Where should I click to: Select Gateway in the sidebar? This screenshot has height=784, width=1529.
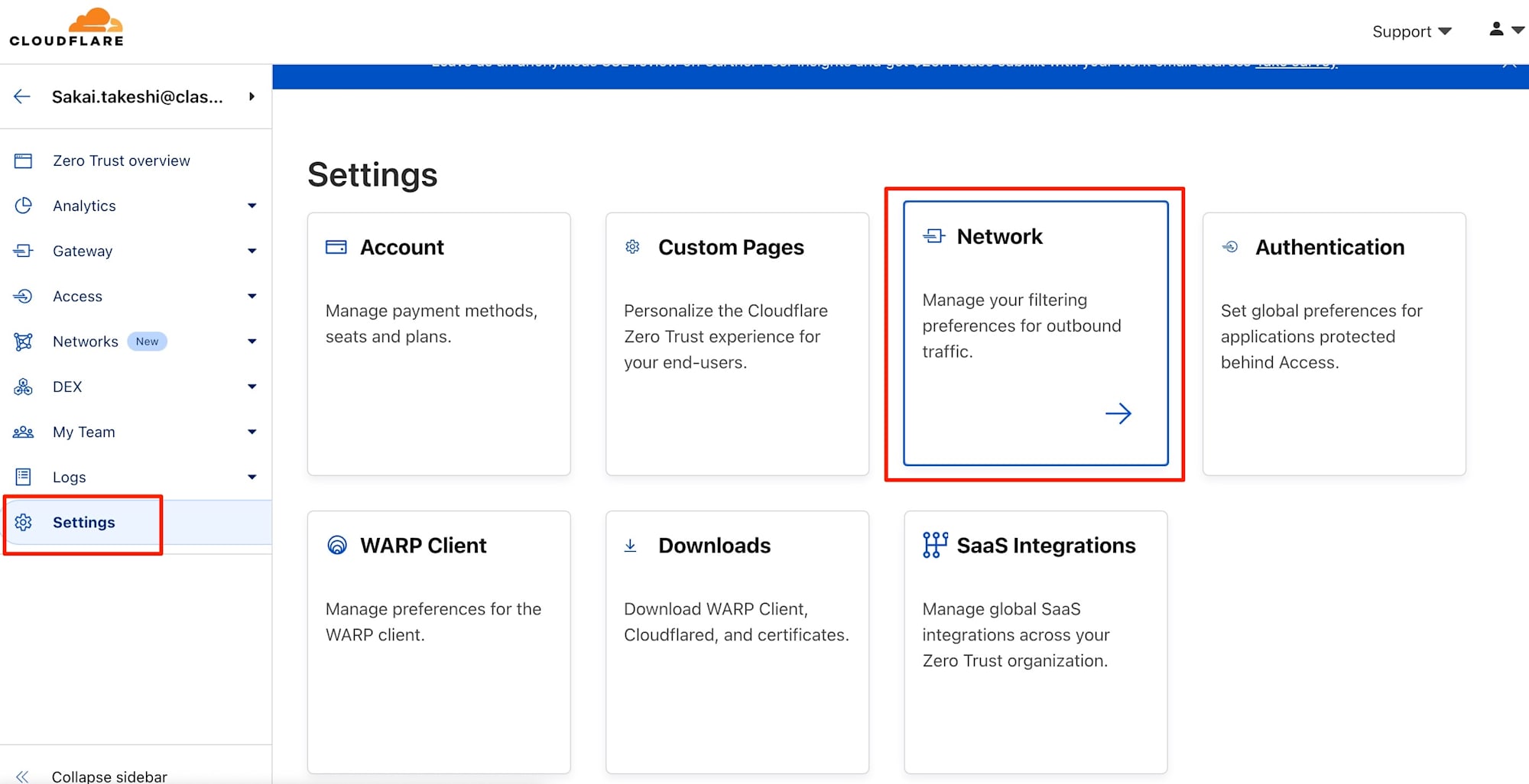pyautogui.click(x=83, y=251)
